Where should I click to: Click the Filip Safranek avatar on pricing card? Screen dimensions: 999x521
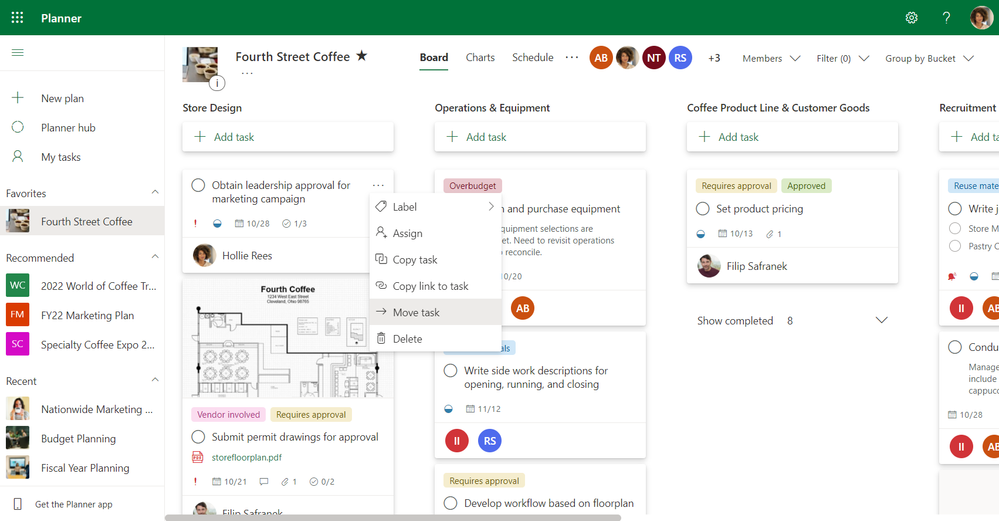point(708,266)
